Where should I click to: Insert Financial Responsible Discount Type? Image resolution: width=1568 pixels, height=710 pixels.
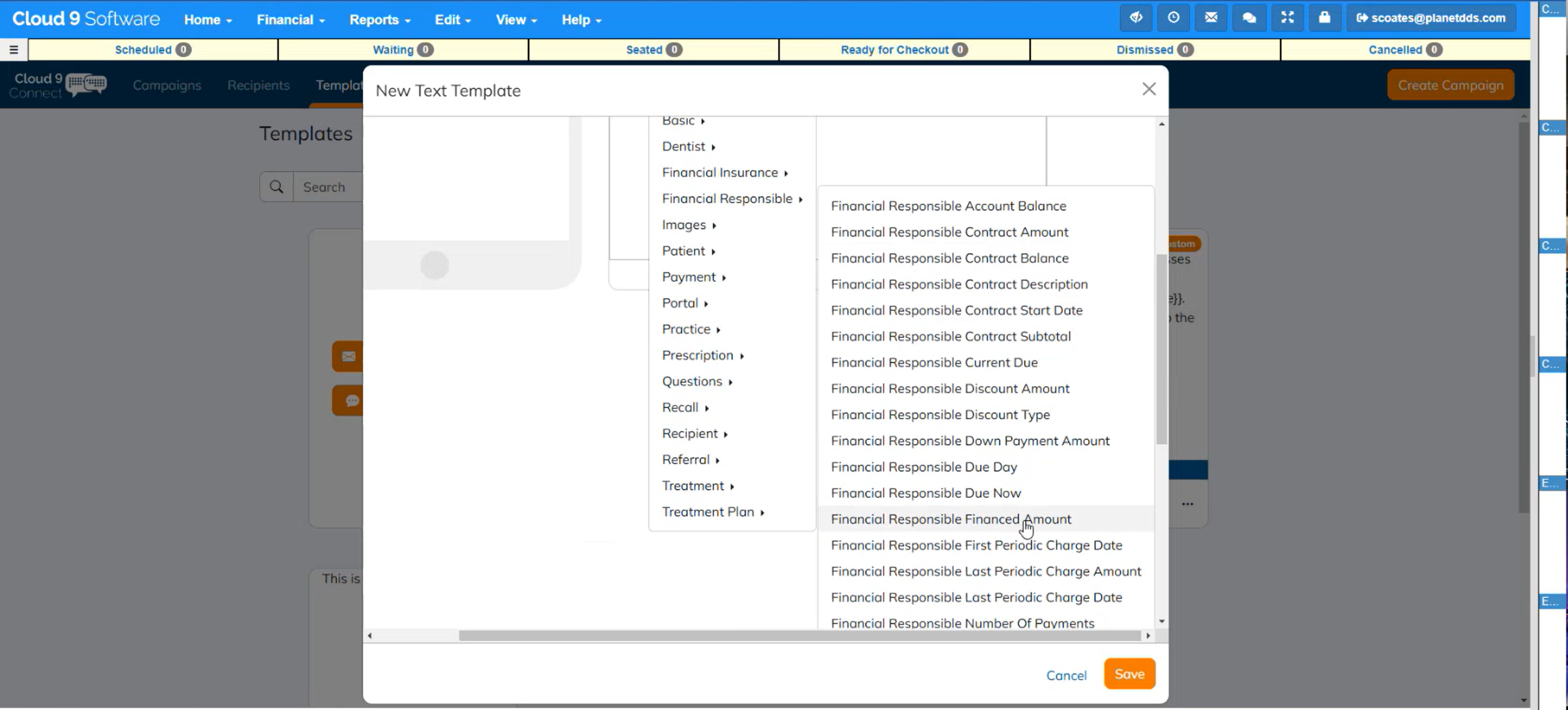pyautogui.click(x=986, y=415)
